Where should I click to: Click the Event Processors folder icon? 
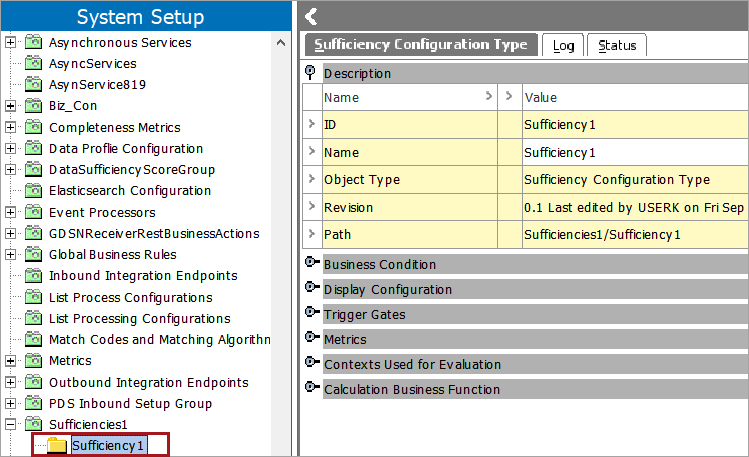33,212
